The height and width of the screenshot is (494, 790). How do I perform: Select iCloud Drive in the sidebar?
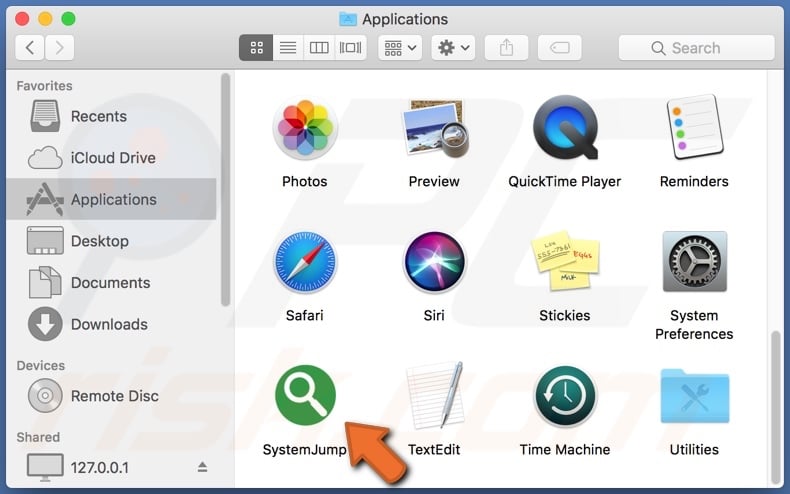111,158
